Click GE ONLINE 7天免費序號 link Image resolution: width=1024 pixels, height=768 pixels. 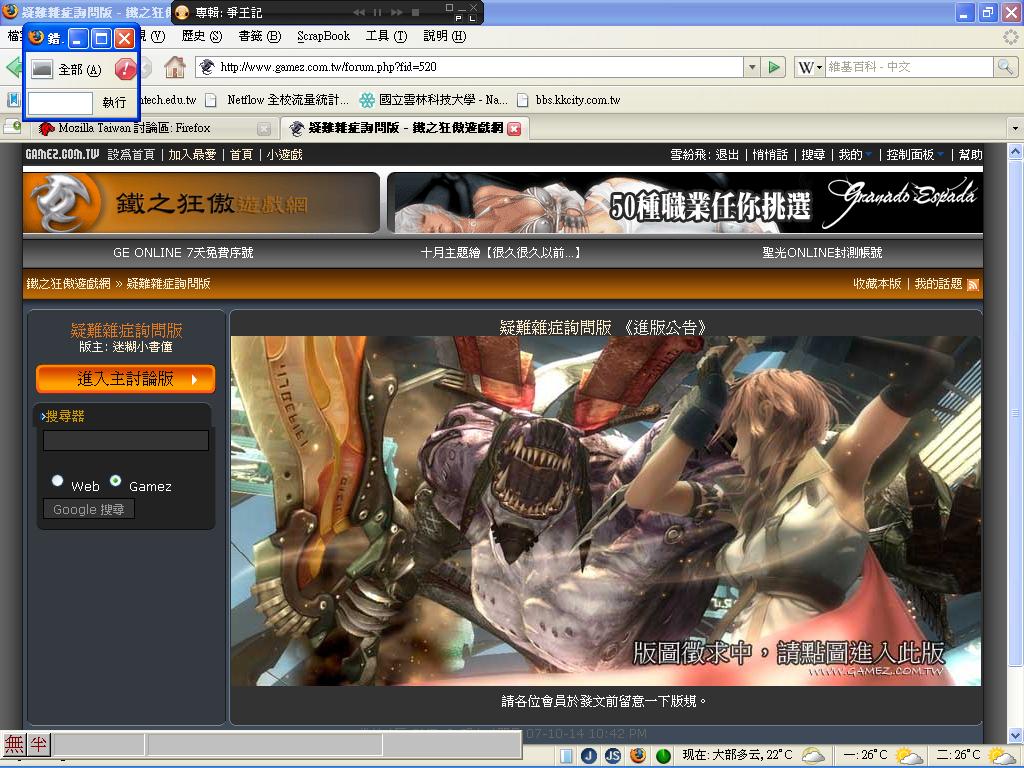[183, 253]
